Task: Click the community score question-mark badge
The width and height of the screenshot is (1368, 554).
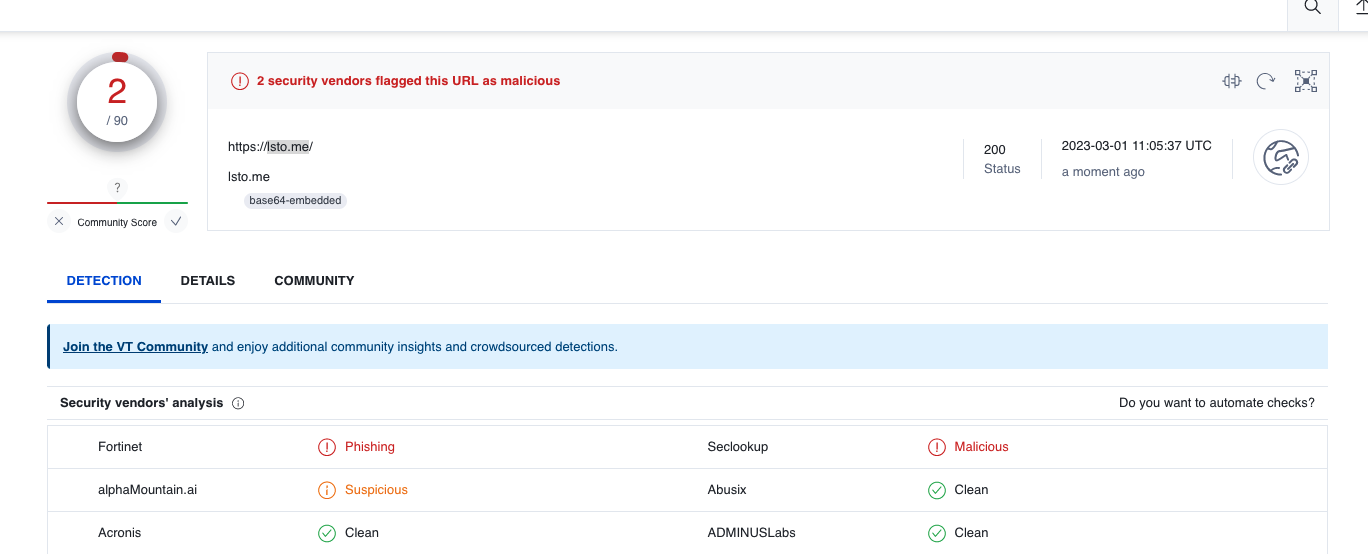Action: point(117,188)
